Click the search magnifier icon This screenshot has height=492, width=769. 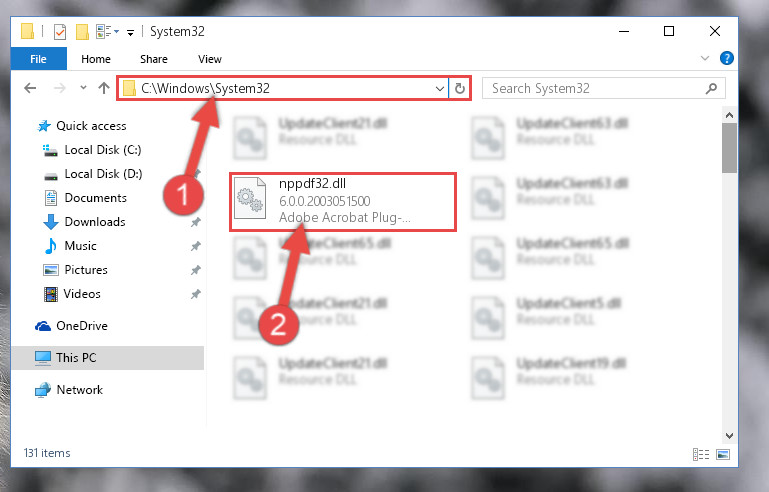[x=711, y=88]
